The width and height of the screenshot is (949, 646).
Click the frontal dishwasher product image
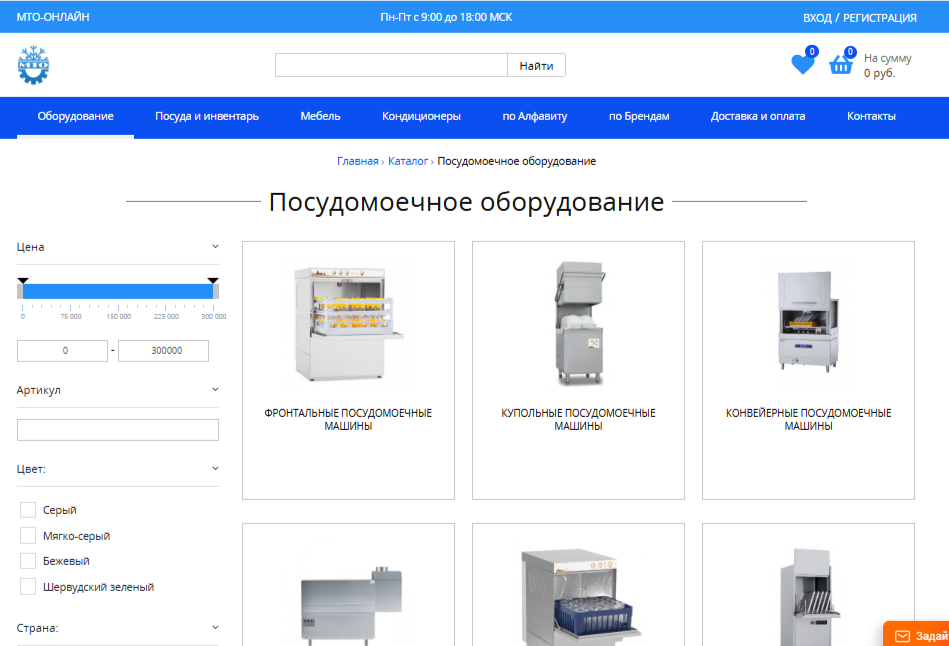348,323
